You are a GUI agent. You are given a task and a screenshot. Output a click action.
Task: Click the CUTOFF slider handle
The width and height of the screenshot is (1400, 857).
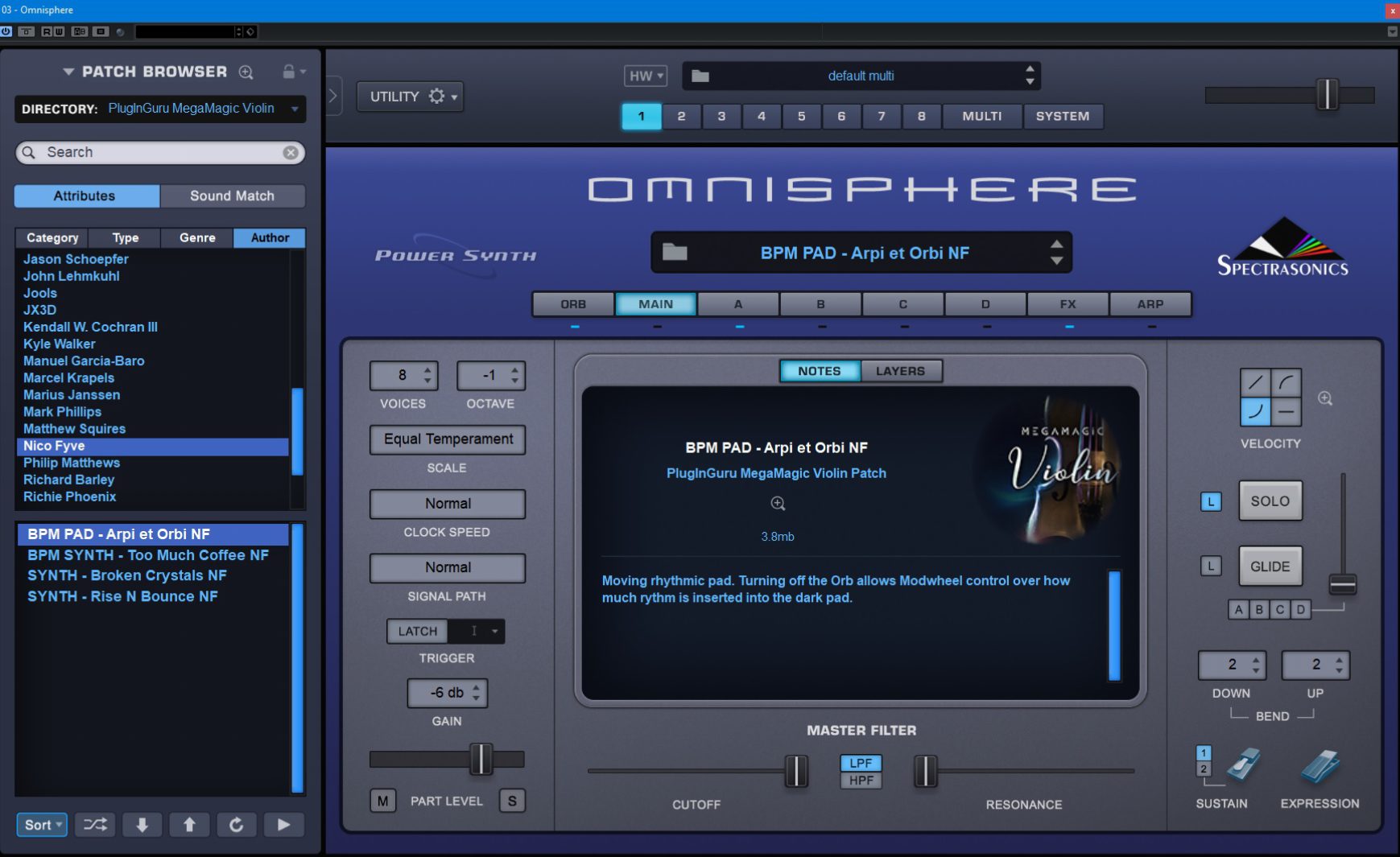point(795,771)
